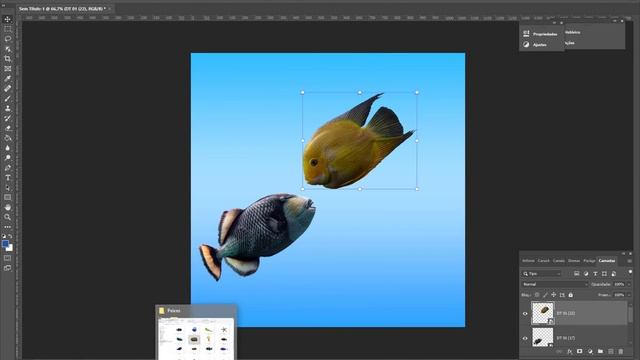Select the Clone Stamp tool
The image size is (640, 360).
(7, 108)
